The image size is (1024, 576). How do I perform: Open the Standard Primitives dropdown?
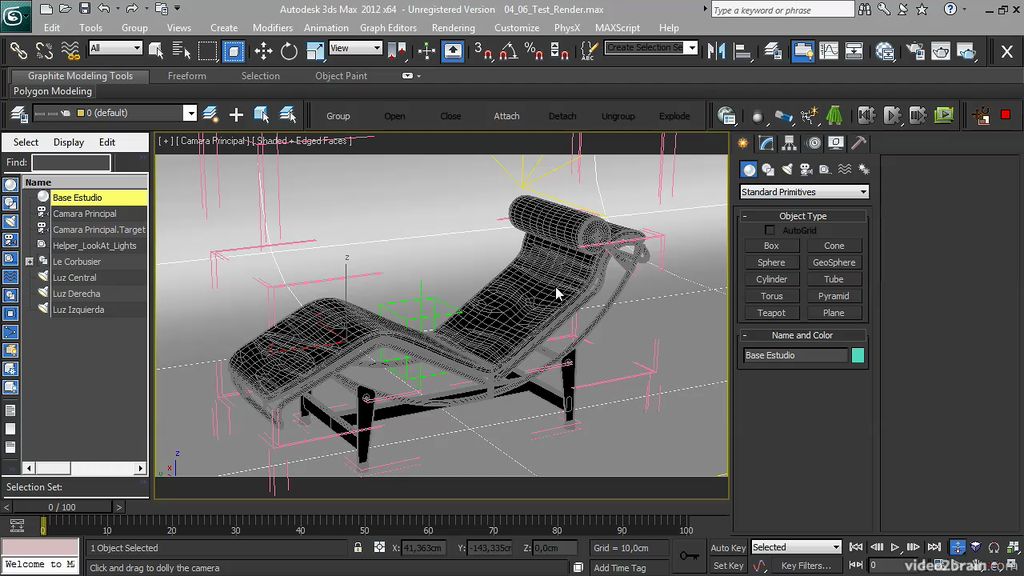[803, 191]
